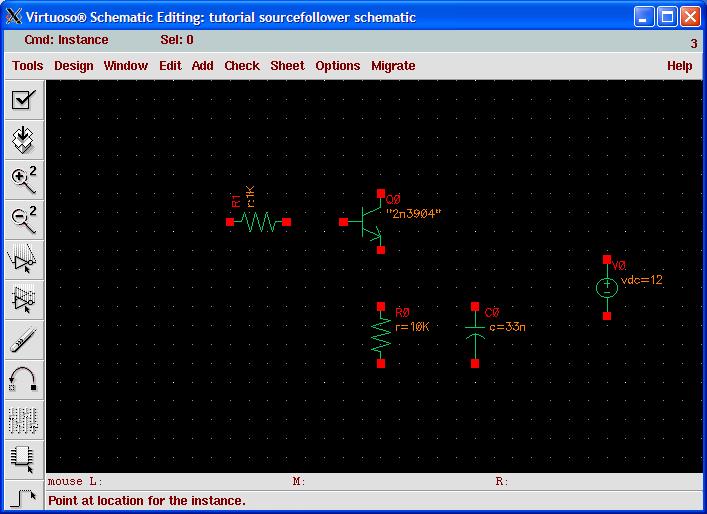The image size is (707, 514).
Task: Minimize the Virtuoso window
Action: click(x=644, y=17)
